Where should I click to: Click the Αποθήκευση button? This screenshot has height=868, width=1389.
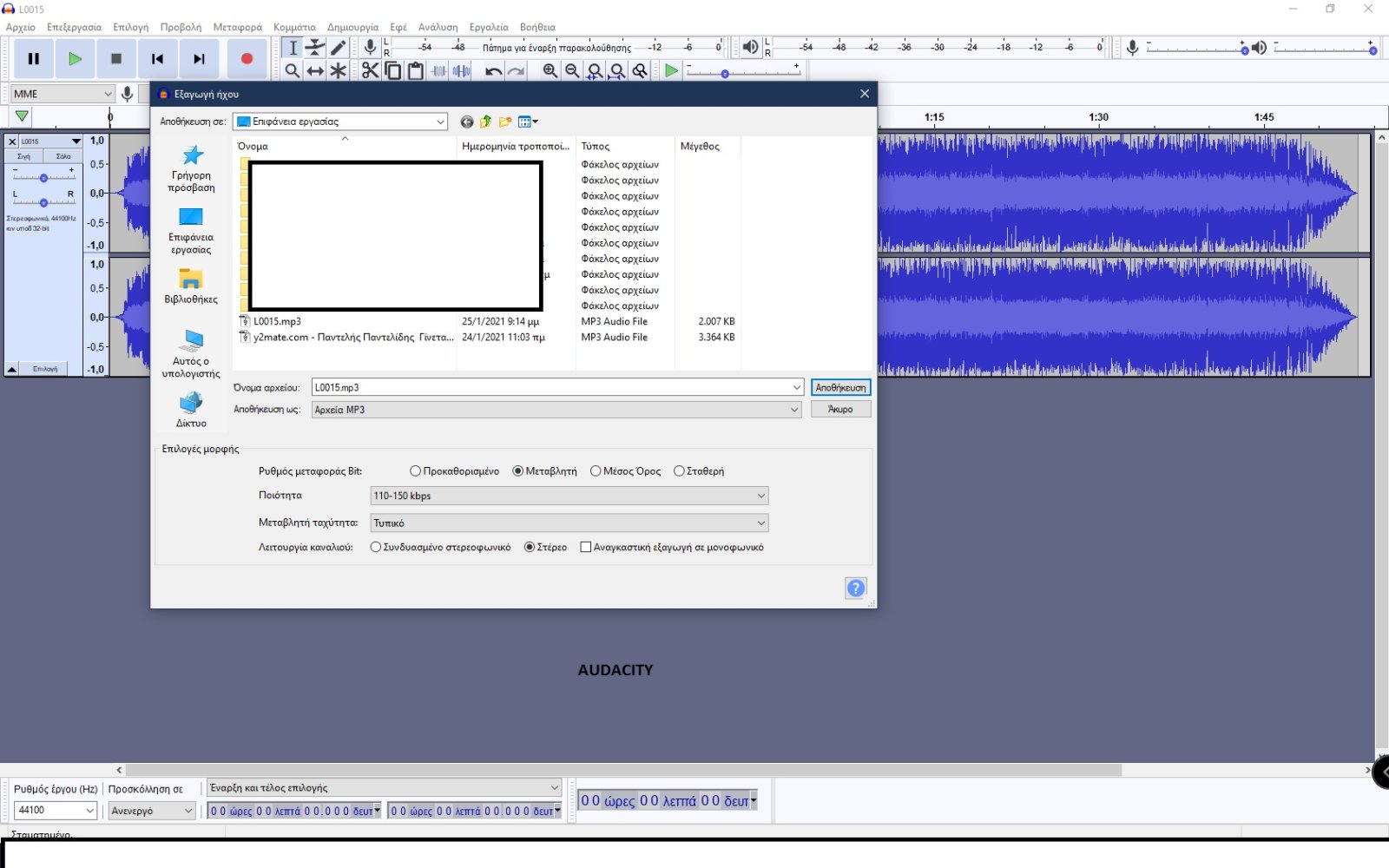pyautogui.click(x=840, y=388)
